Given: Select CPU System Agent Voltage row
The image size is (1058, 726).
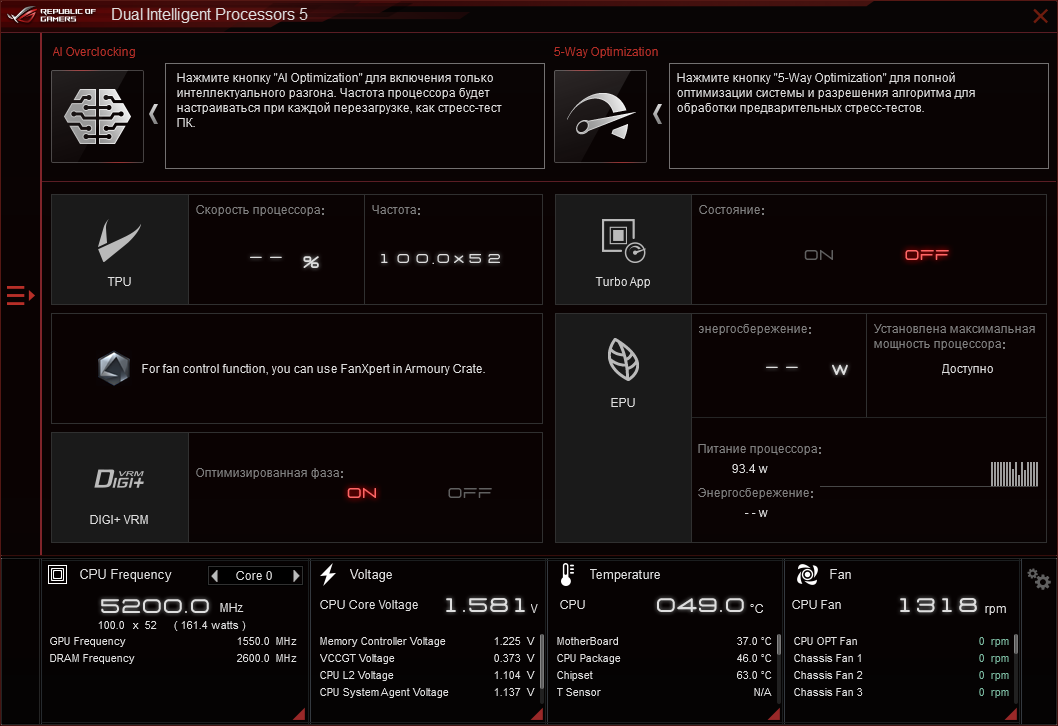Looking at the screenshot, I should (x=426, y=692).
